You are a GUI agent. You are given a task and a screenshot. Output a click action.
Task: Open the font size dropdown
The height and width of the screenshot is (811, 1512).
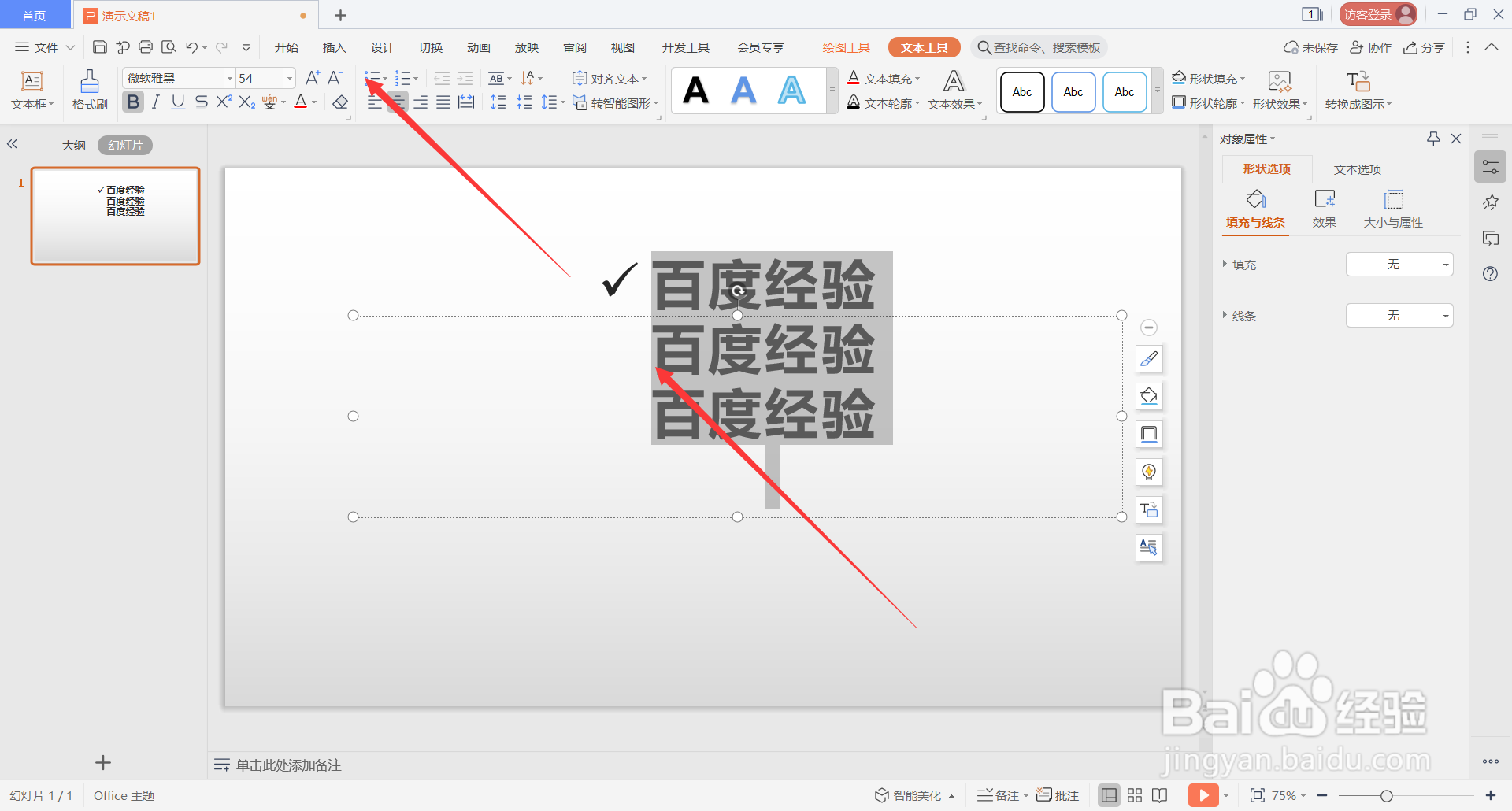coord(287,78)
